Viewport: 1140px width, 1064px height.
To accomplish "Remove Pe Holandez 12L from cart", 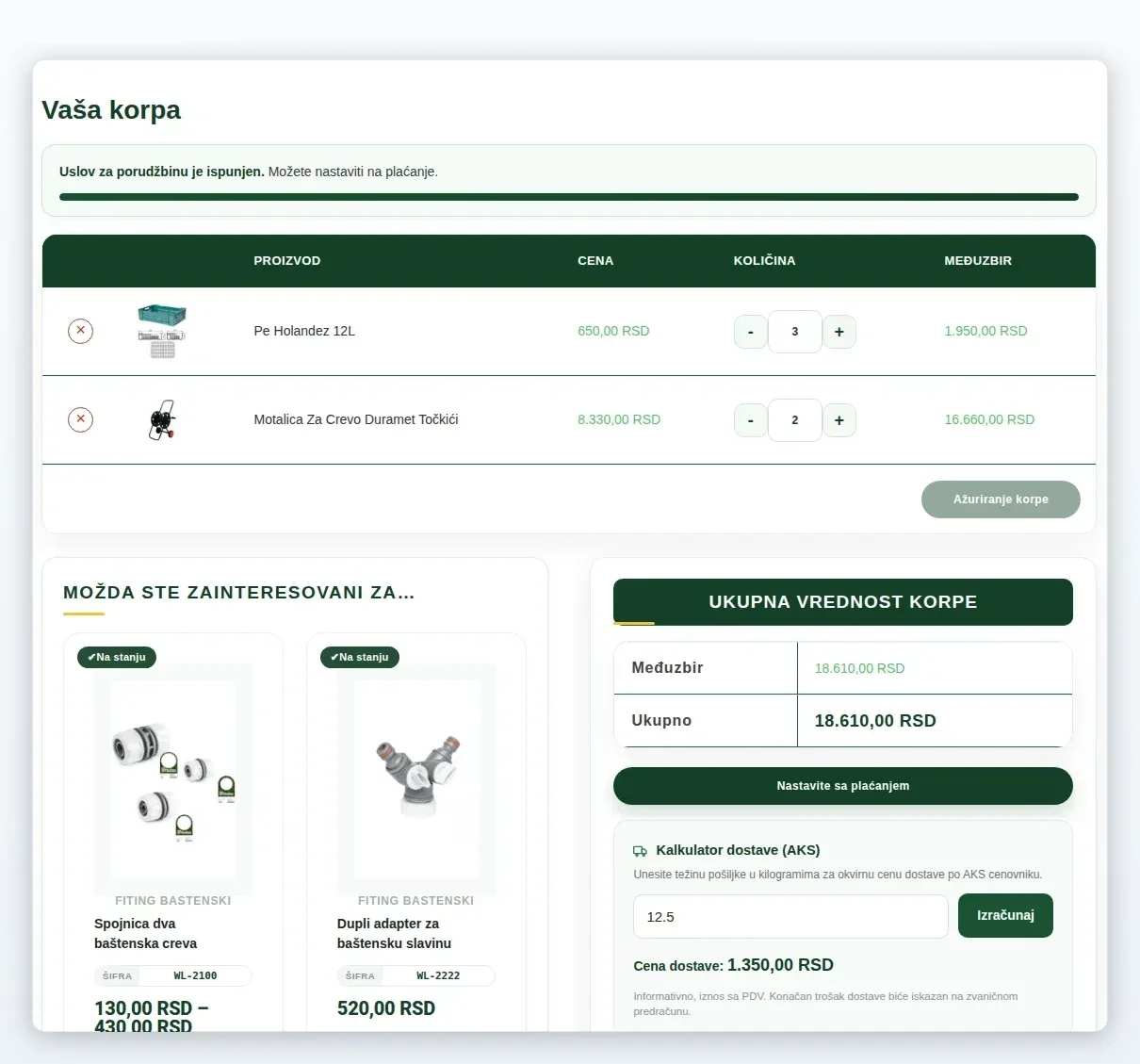I will [81, 331].
